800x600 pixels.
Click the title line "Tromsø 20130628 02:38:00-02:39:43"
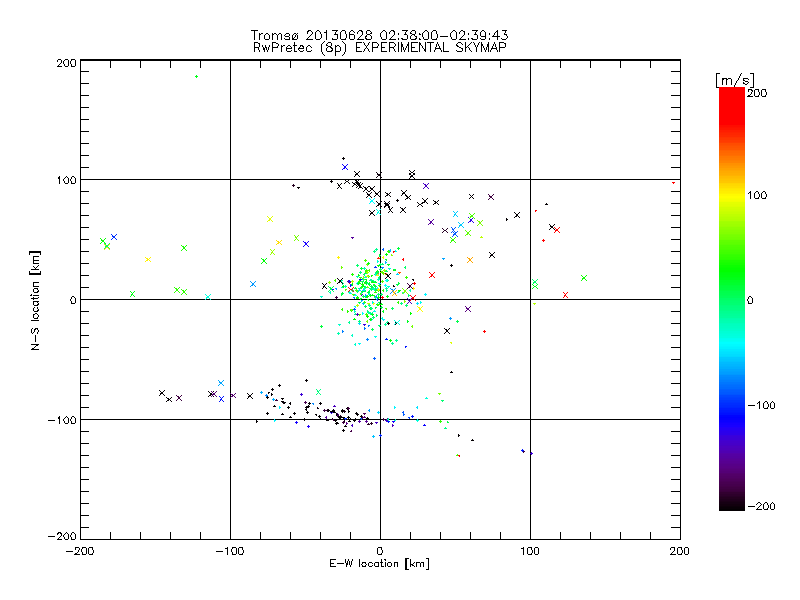pos(379,35)
